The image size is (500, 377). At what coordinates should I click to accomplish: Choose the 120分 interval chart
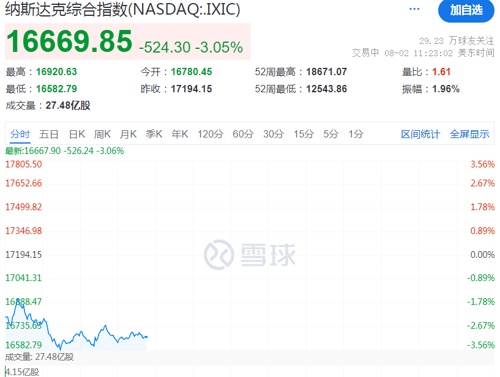pyautogui.click(x=210, y=134)
